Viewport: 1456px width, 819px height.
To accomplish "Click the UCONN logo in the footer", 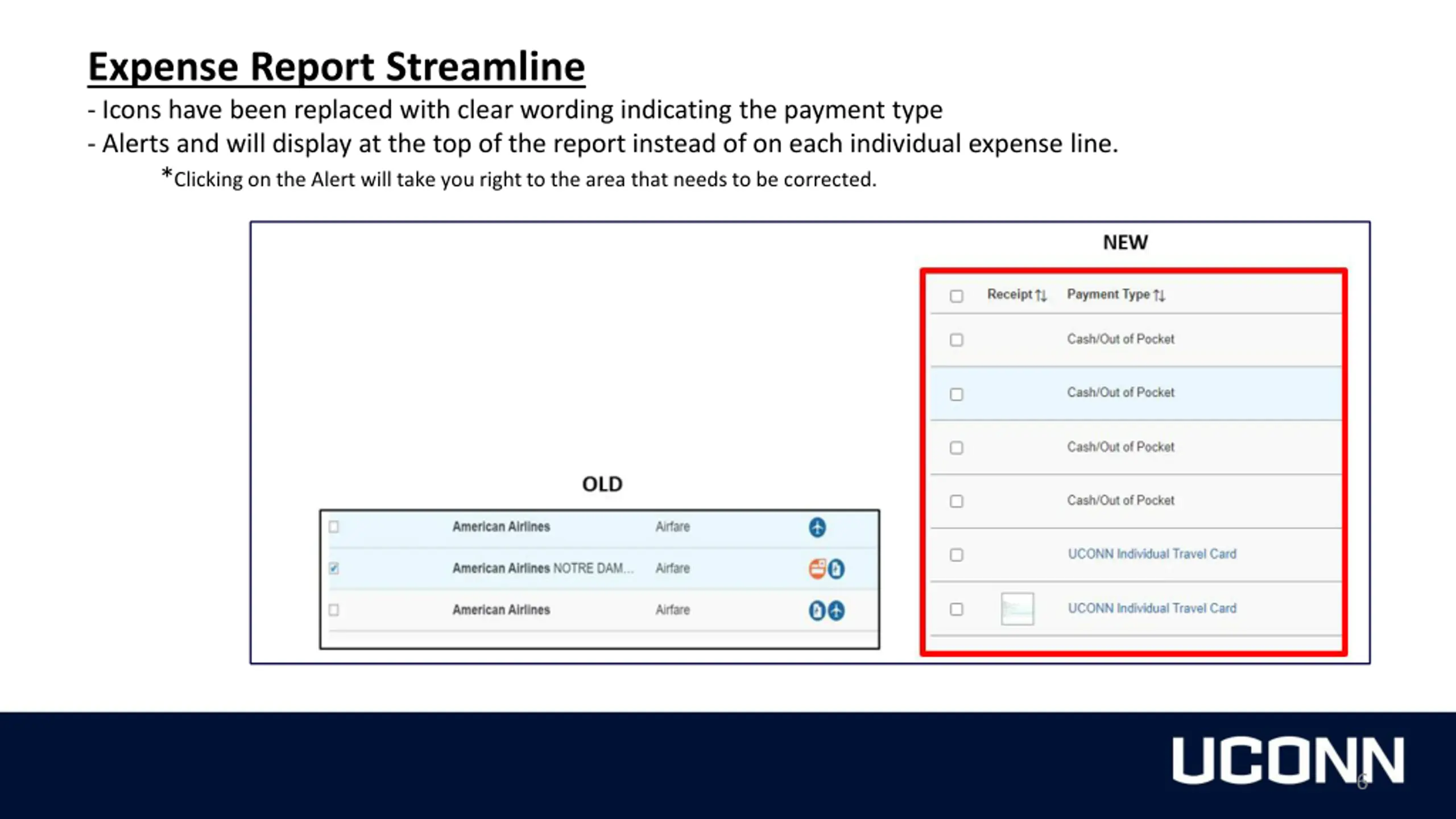I will pyautogui.click(x=1288, y=760).
